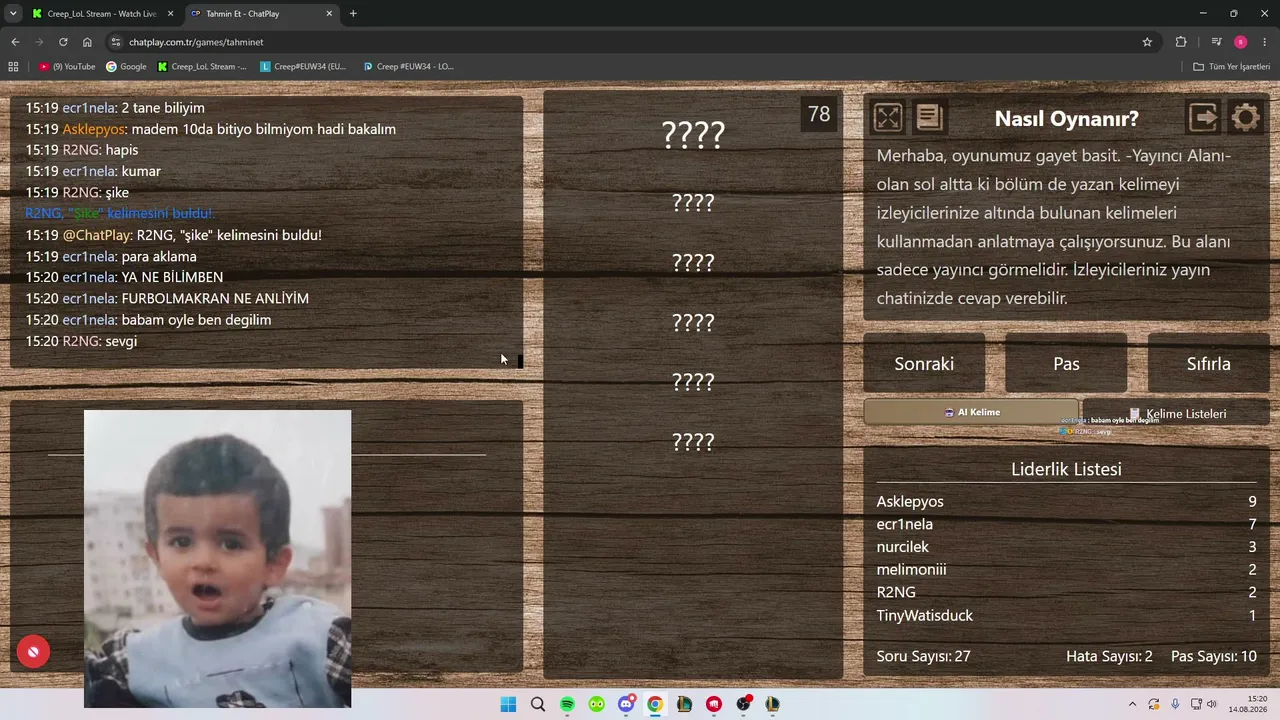Click the exit arrow icon near settings

(1204, 118)
